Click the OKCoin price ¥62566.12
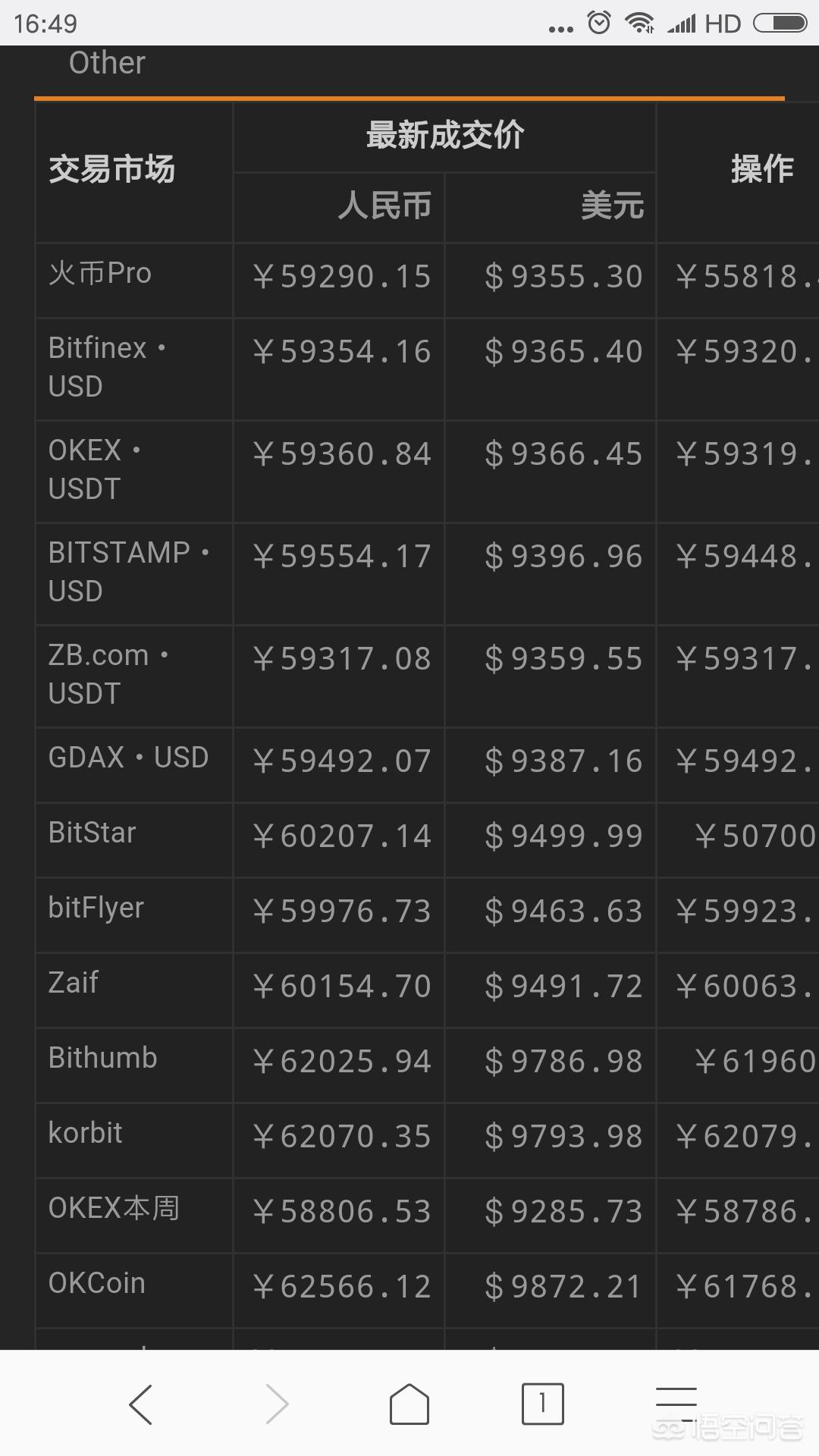Screen dimensions: 819x1456 click(x=342, y=1287)
